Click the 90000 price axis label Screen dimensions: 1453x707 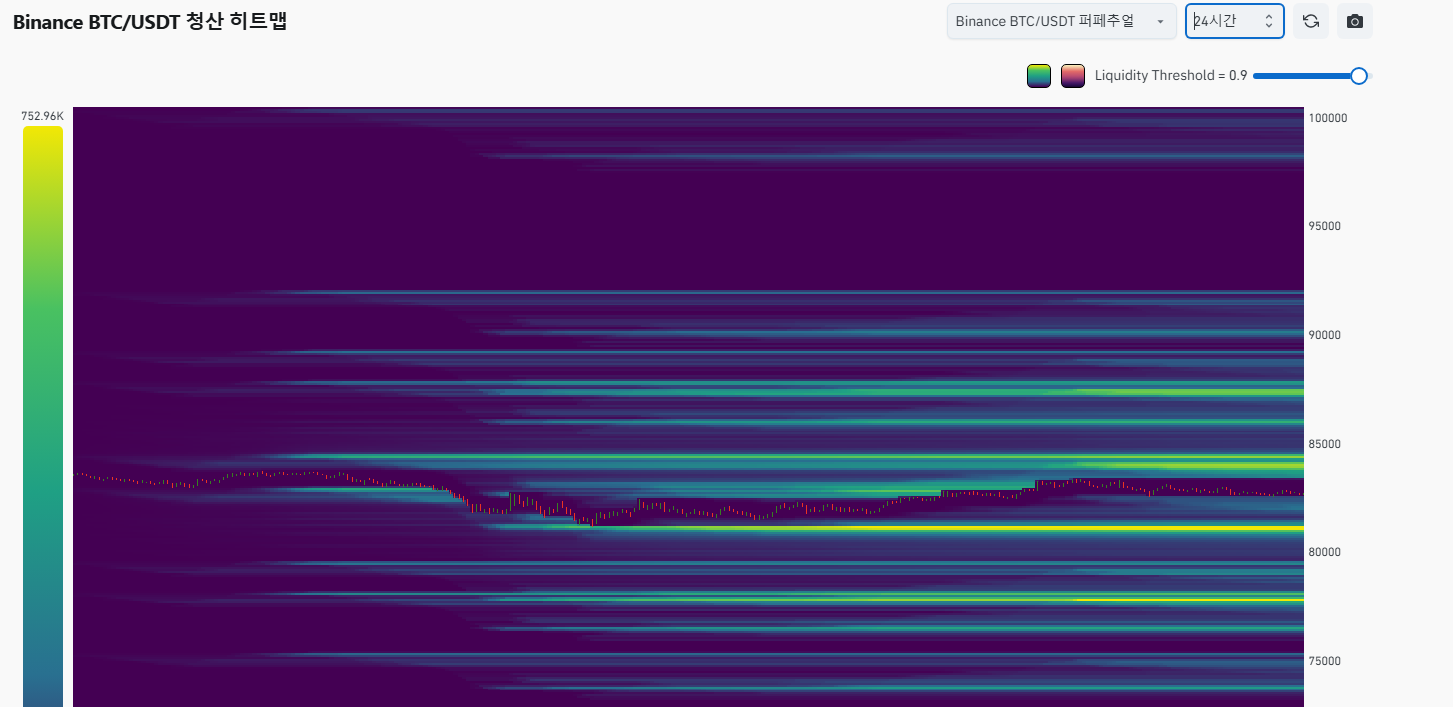(1325, 335)
